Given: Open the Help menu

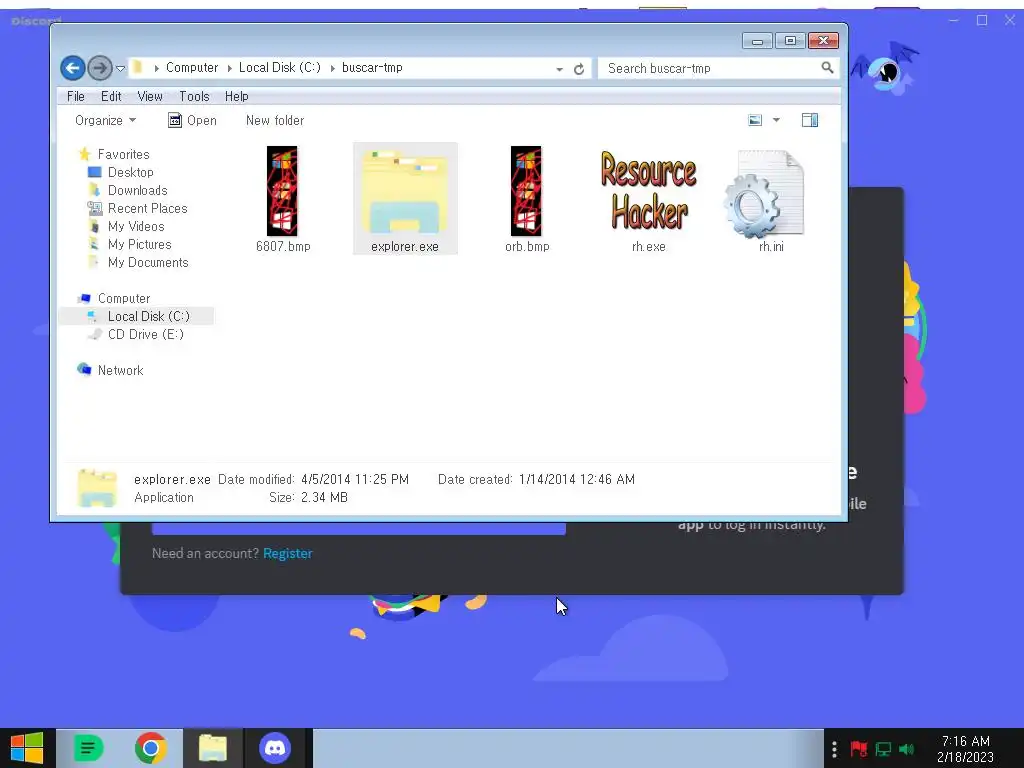Looking at the screenshot, I should 236,96.
